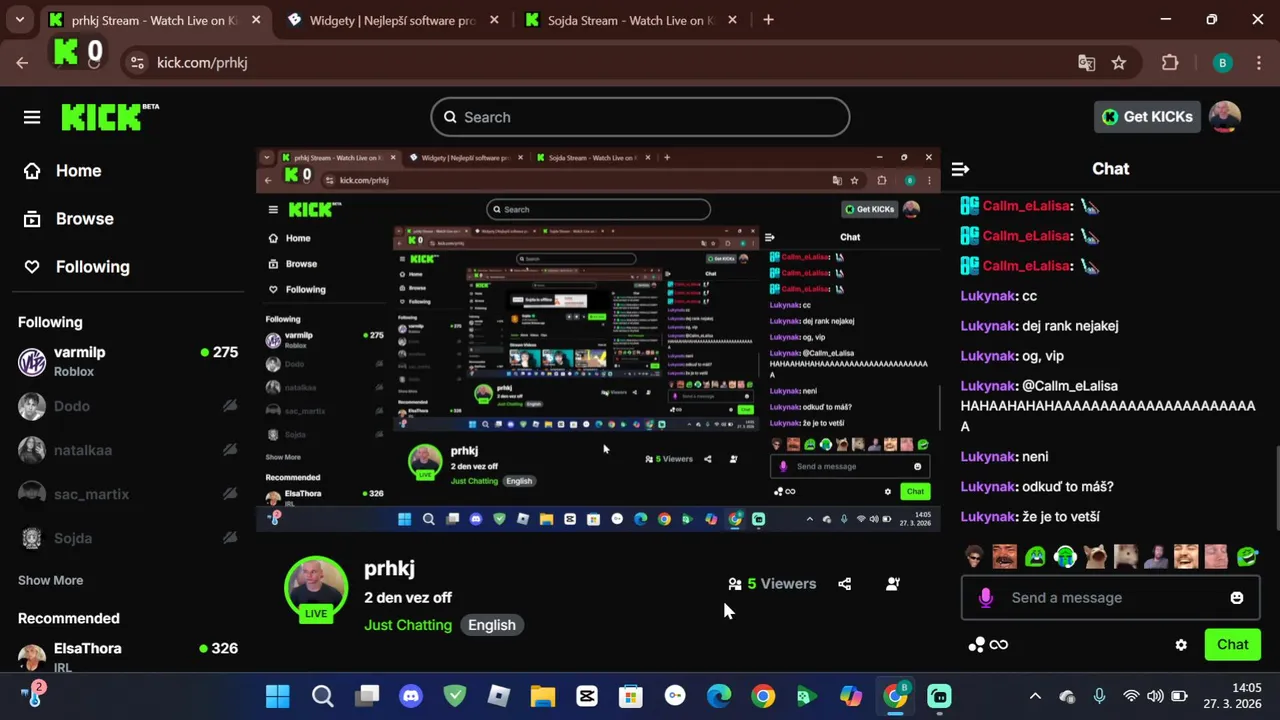1280x720 pixels.
Task: Click the prhkj streamer avatar
Action: click(316, 588)
